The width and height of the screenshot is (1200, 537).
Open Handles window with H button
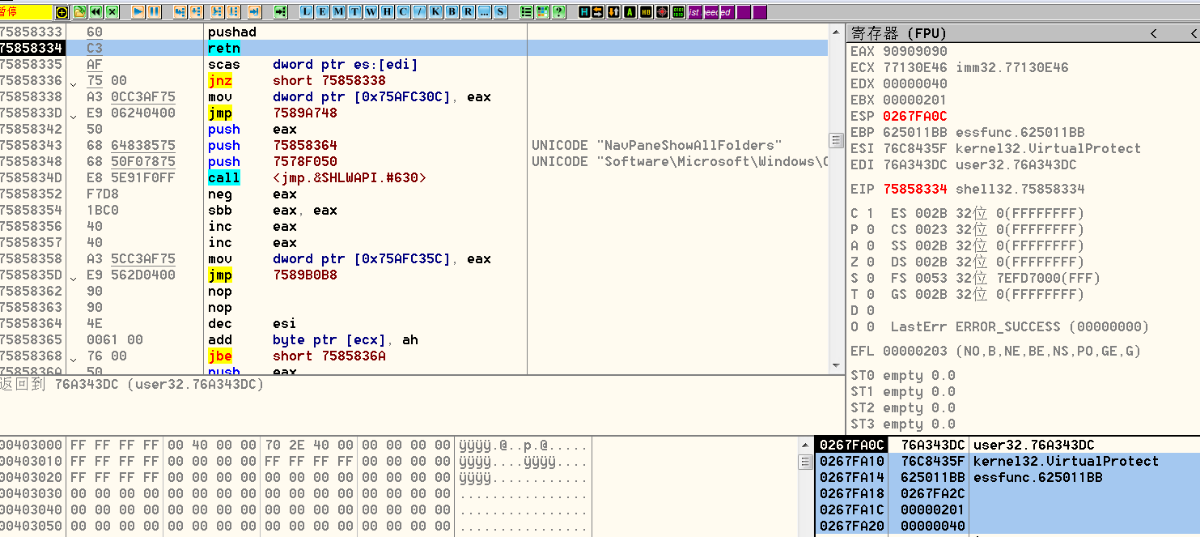[387, 11]
